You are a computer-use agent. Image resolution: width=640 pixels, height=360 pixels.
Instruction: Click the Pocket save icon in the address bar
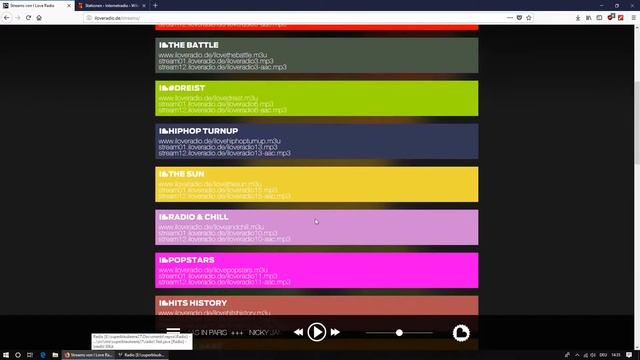tap(519, 18)
